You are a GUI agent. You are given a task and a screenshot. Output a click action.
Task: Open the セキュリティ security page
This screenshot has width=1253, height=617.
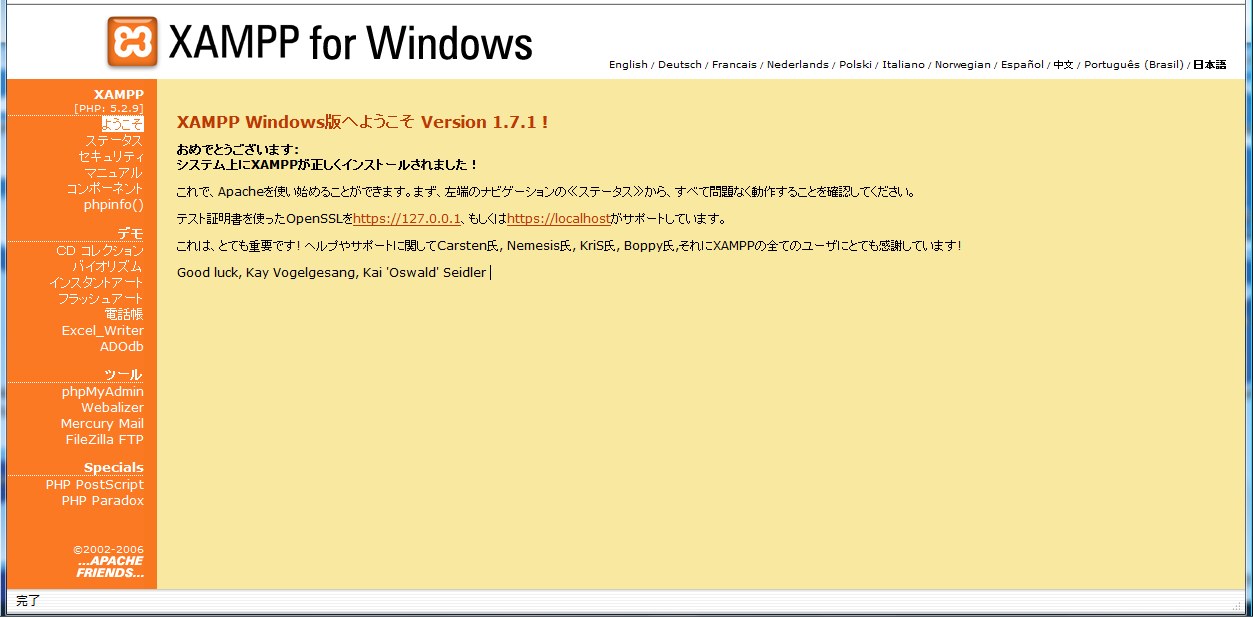point(111,157)
